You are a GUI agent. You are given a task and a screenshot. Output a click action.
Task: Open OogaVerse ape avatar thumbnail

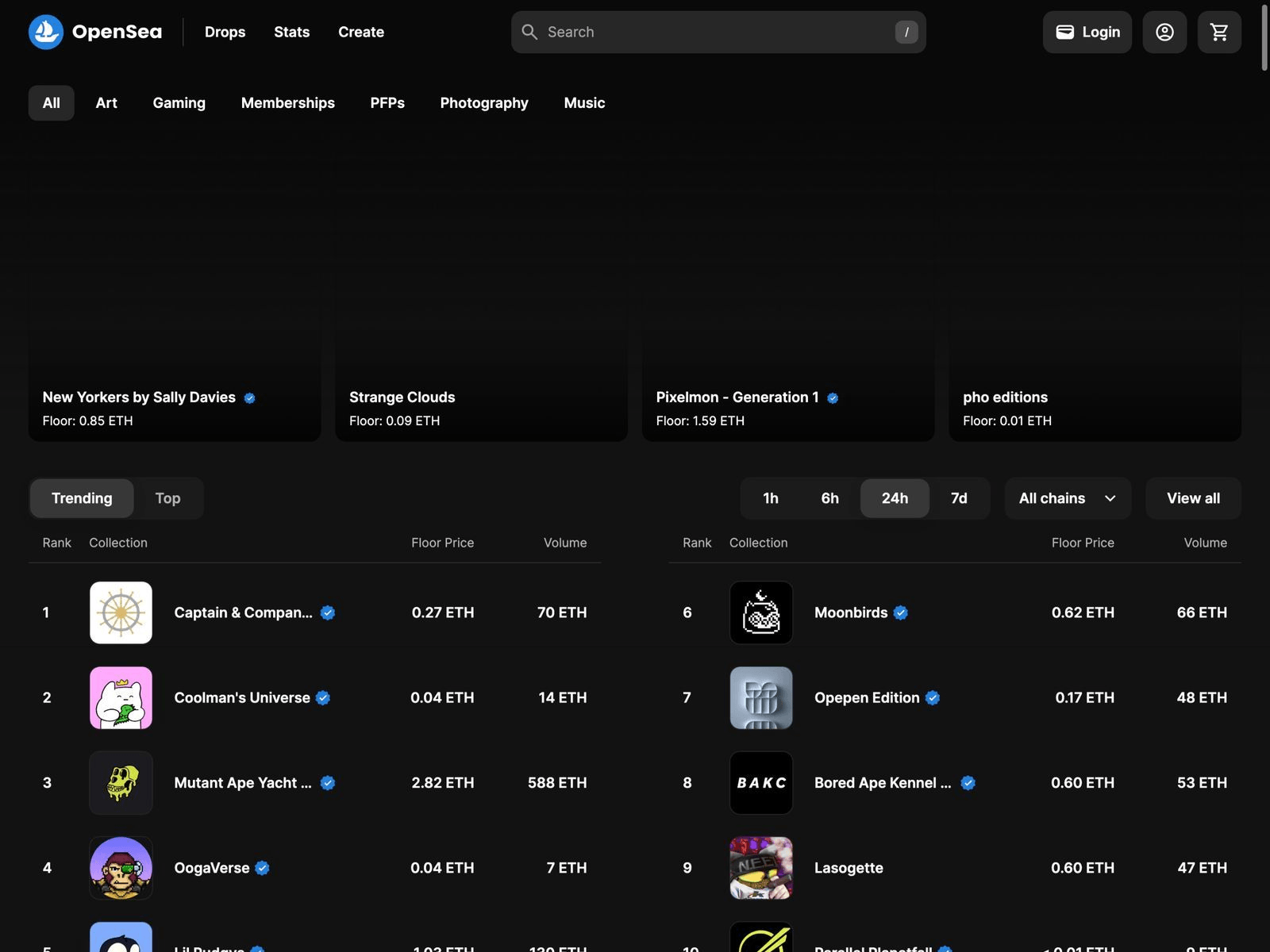(x=121, y=868)
